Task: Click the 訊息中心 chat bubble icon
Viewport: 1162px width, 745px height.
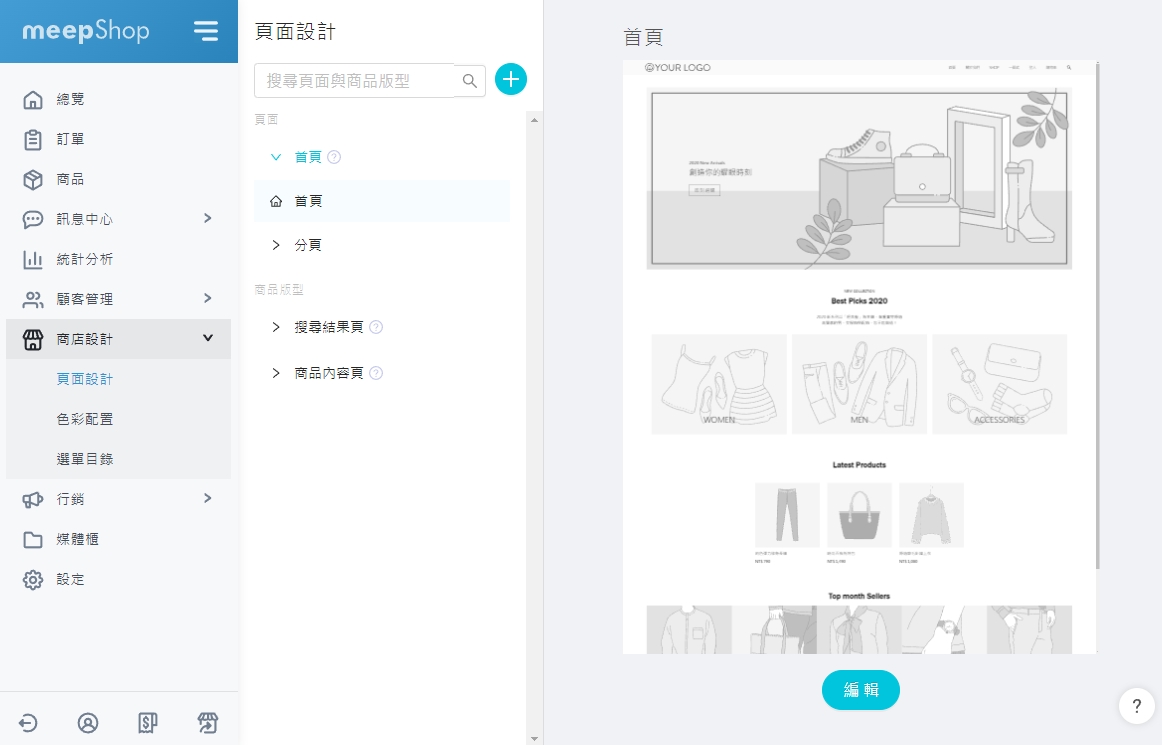Action: (x=33, y=219)
